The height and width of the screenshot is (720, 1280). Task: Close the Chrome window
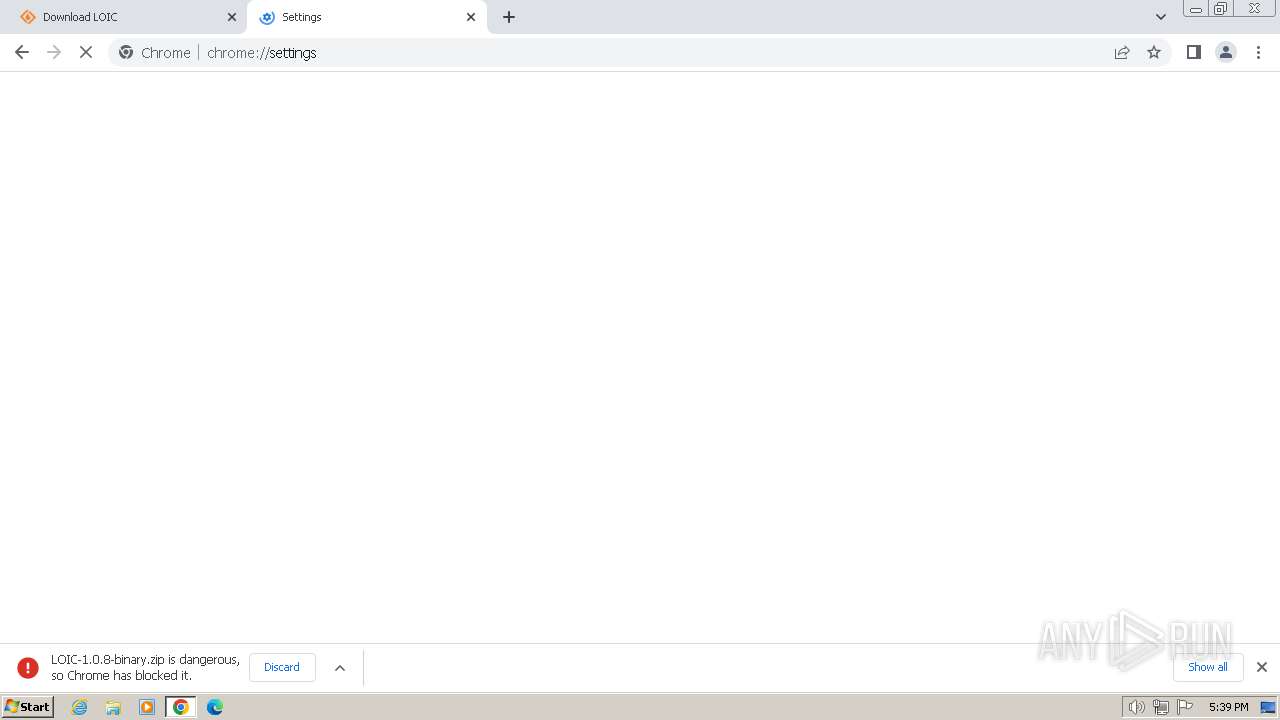click(x=1254, y=9)
